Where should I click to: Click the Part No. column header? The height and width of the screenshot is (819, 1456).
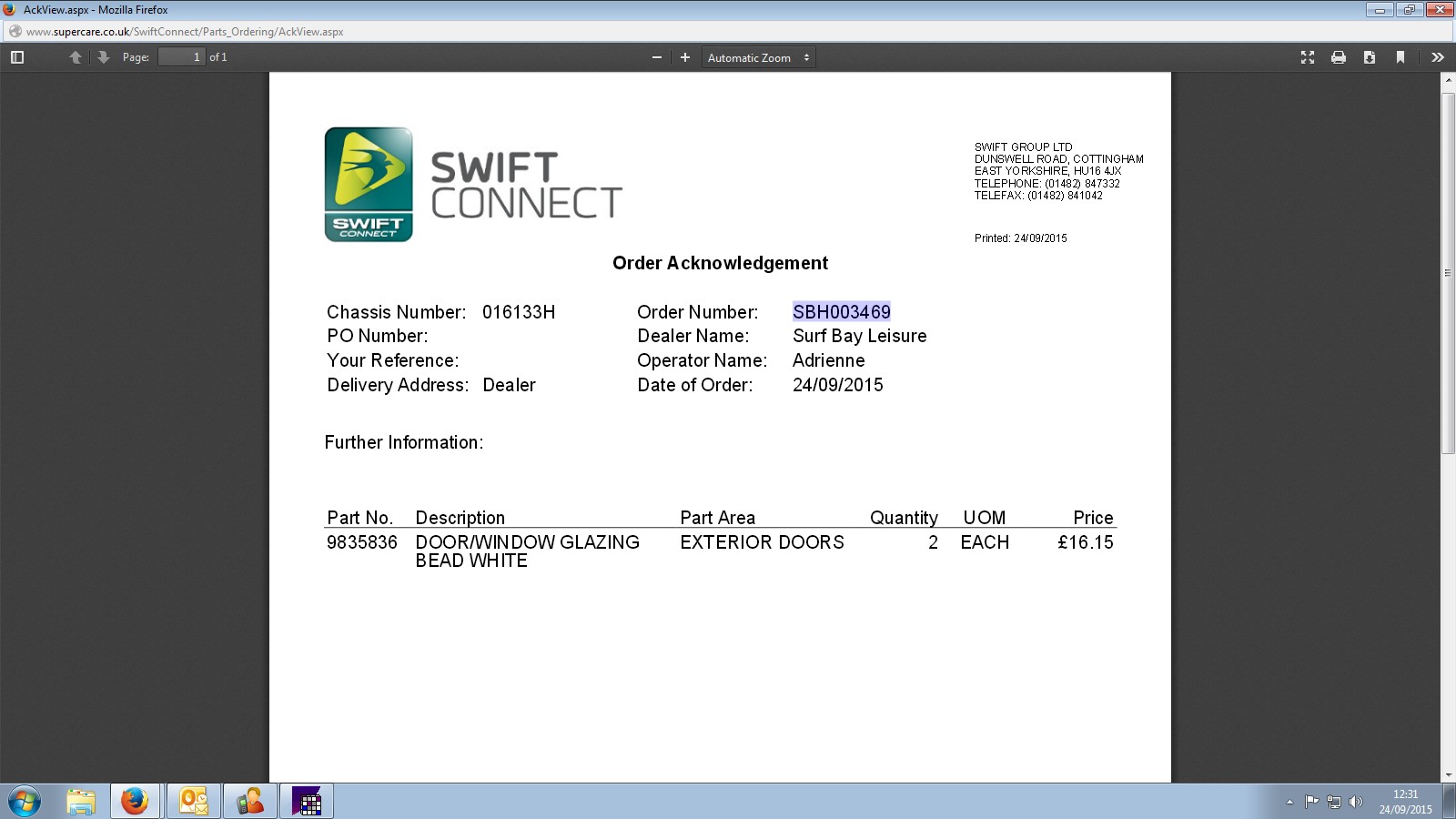(360, 518)
